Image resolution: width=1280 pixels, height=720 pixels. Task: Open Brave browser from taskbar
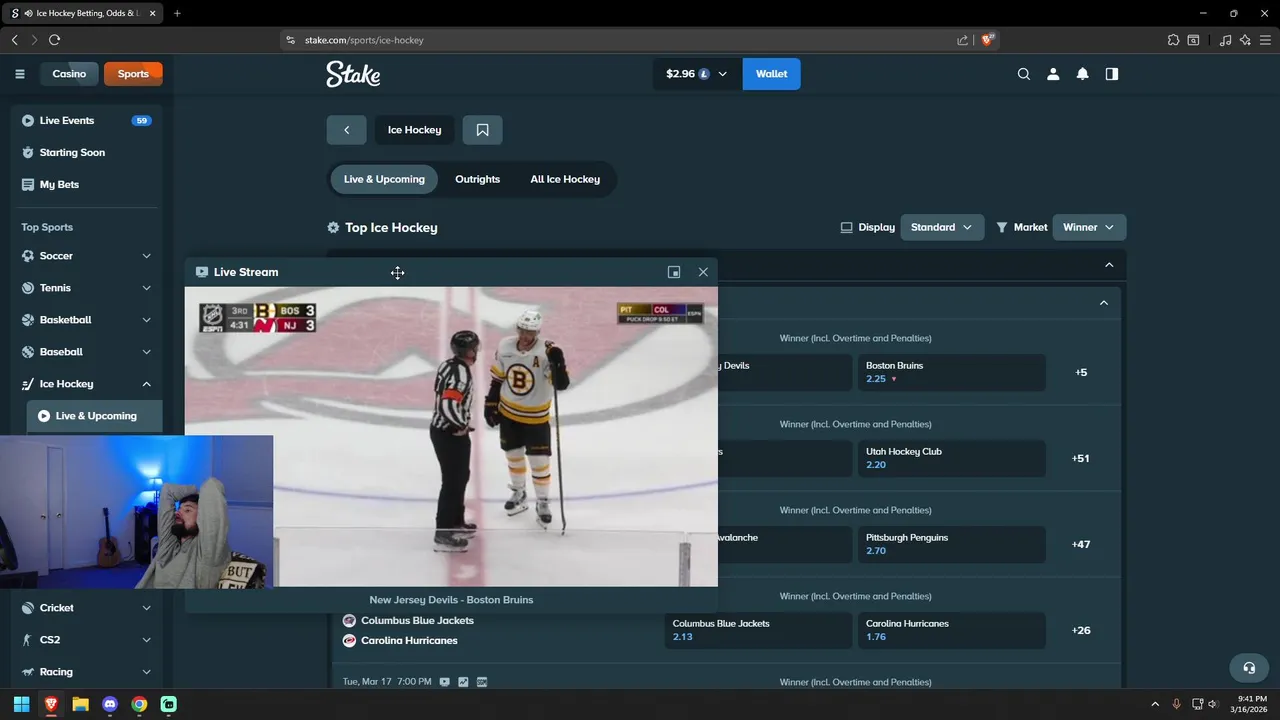[x=51, y=704]
